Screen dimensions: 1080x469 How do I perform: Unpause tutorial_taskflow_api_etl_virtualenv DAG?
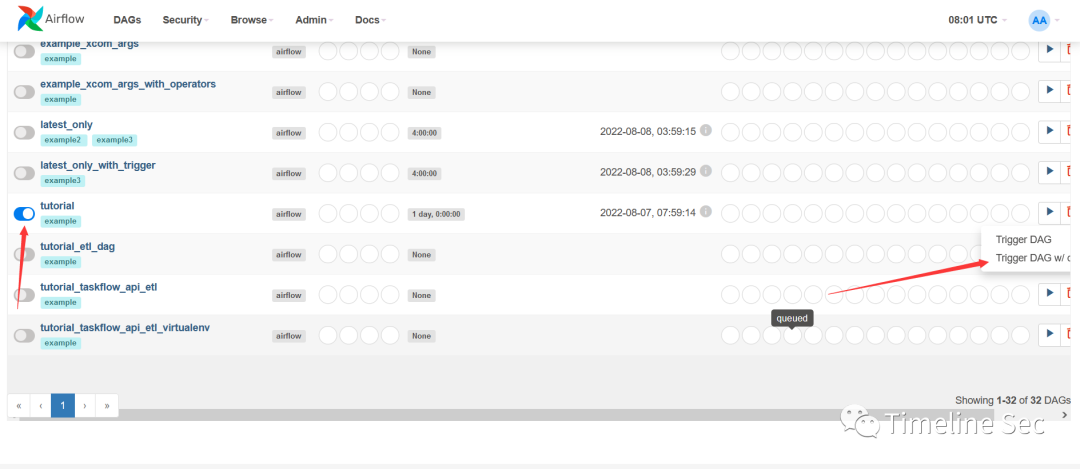(x=24, y=335)
